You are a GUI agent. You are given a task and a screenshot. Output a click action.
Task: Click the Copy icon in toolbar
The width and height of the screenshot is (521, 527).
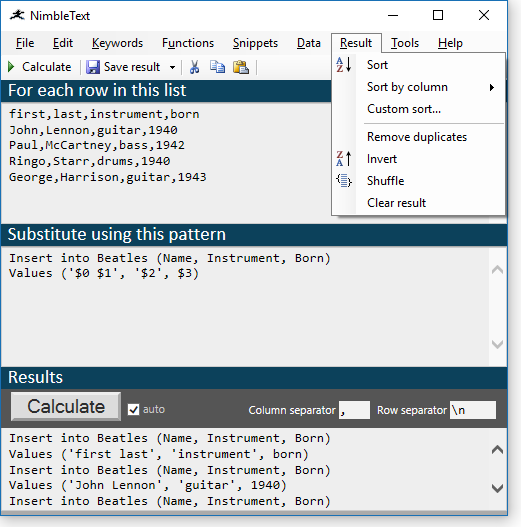tap(217, 67)
